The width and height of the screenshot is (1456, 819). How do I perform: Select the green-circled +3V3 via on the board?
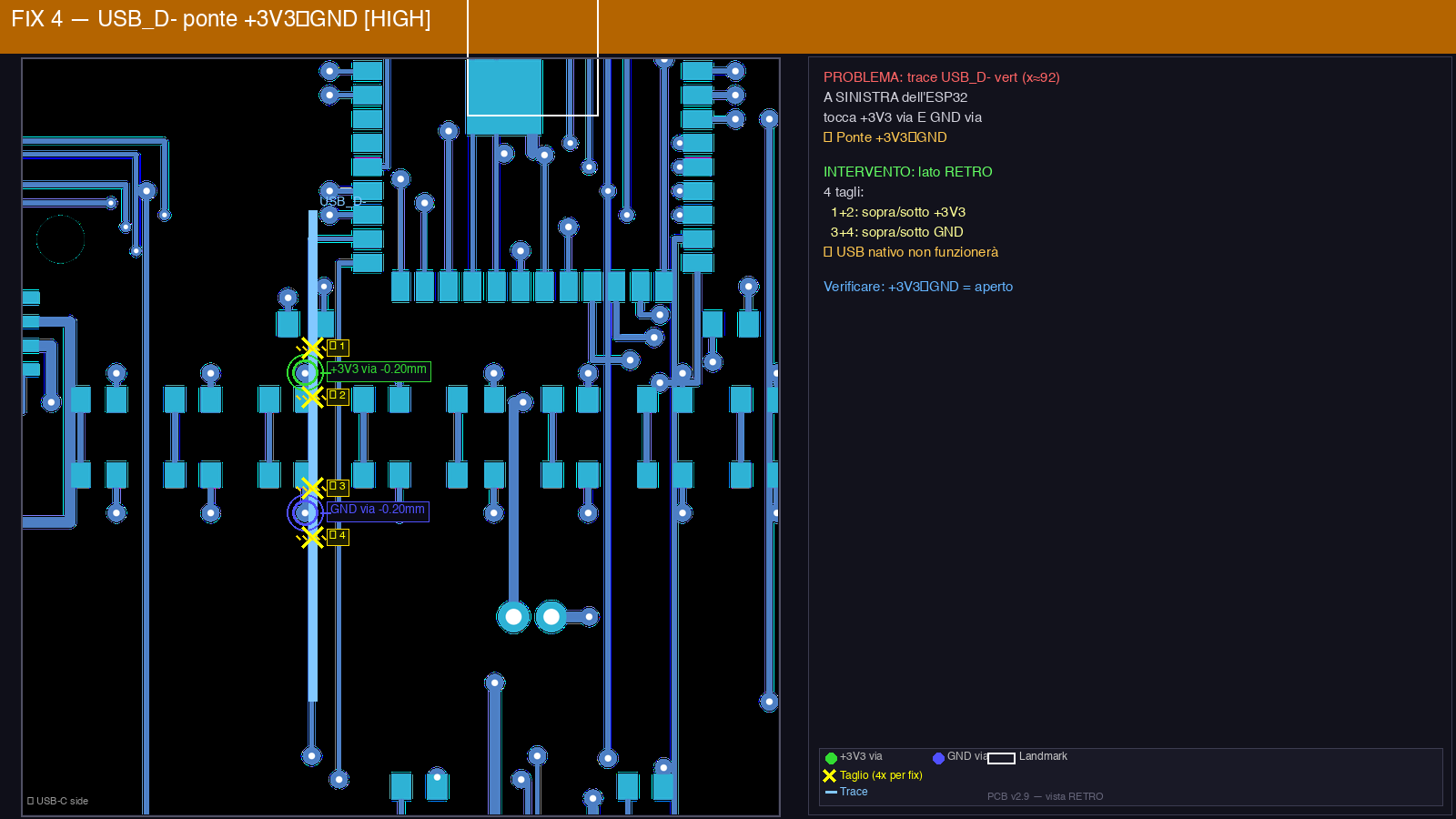305,373
